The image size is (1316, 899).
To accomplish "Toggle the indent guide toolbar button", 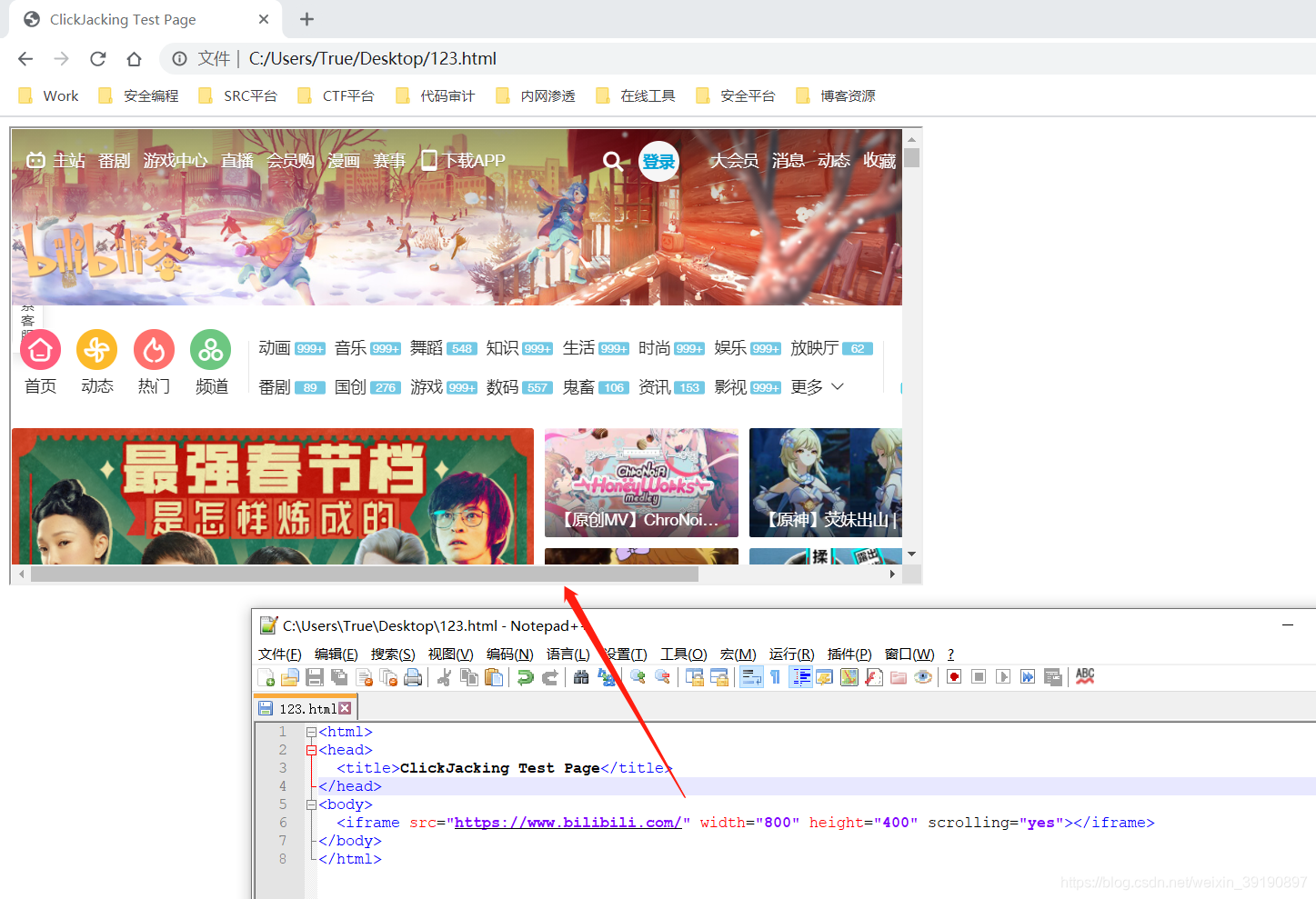I will (800, 677).
